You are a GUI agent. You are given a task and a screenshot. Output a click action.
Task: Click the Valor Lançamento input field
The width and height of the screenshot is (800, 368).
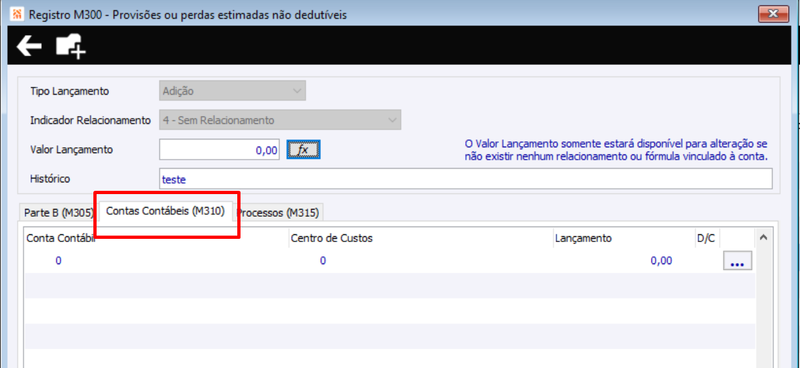219,150
